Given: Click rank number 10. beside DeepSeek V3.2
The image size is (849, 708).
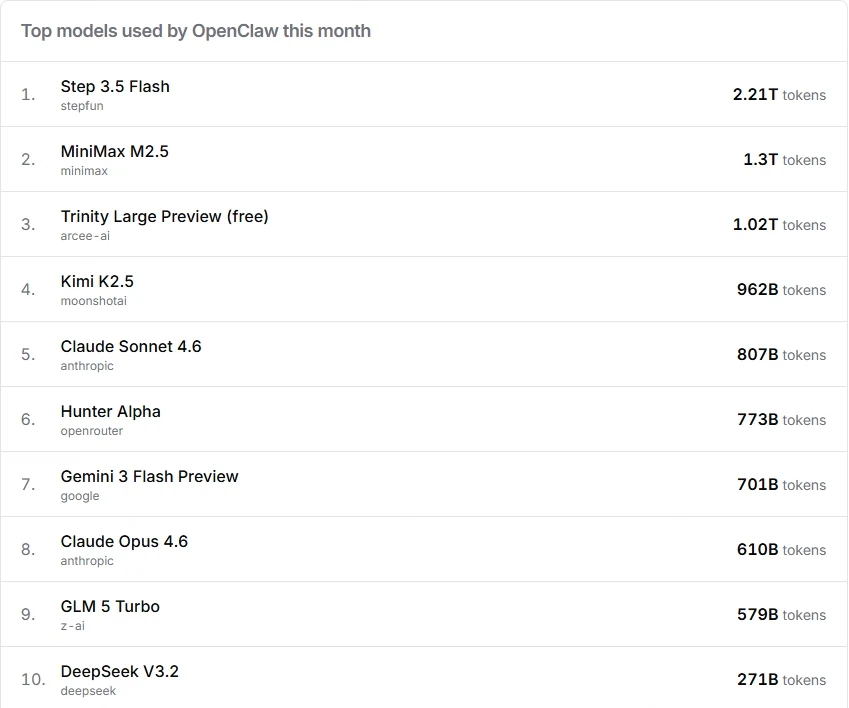Looking at the screenshot, I should pos(33,679).
